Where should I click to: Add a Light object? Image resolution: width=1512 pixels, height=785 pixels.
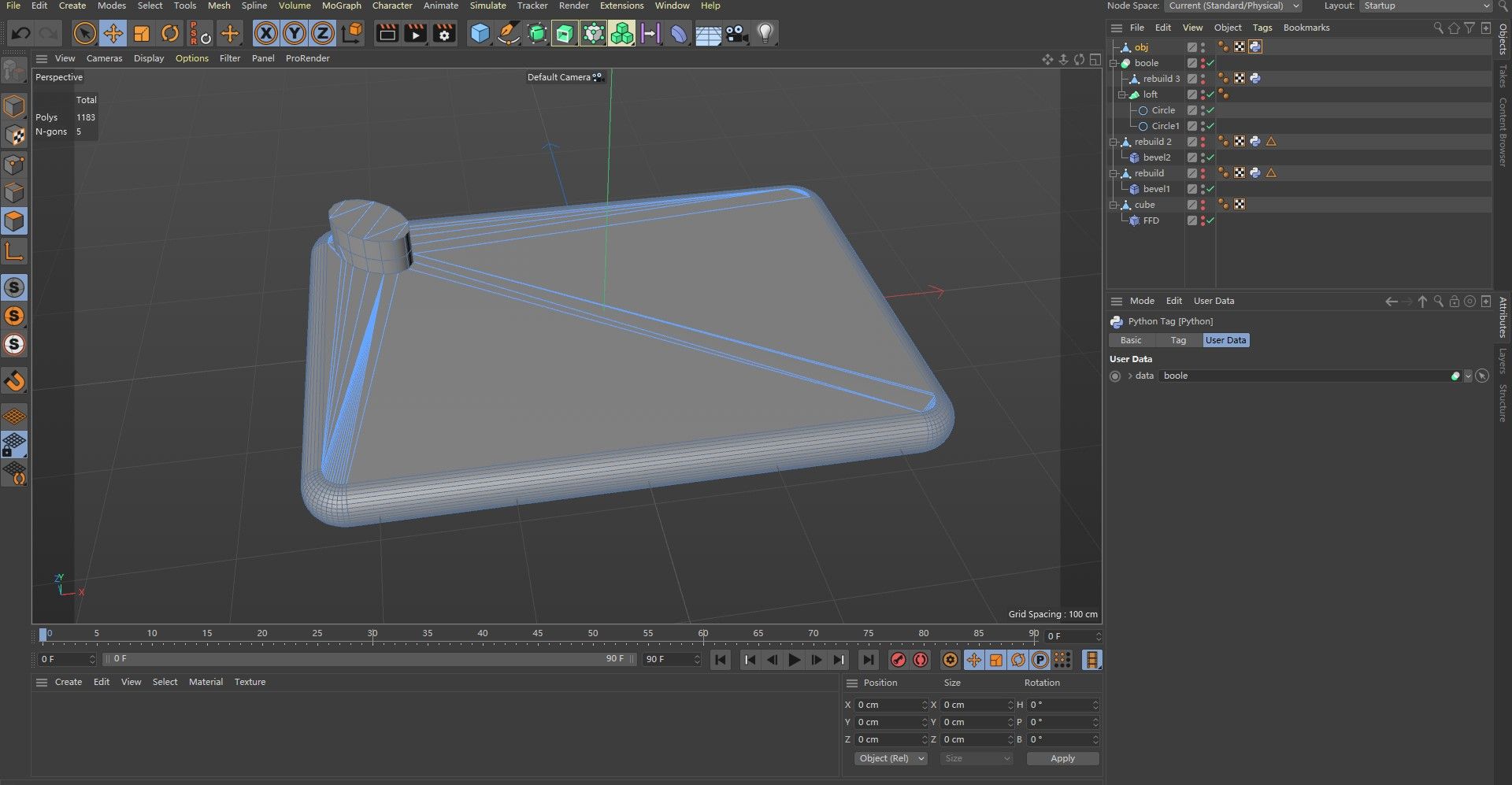point(765,33)
